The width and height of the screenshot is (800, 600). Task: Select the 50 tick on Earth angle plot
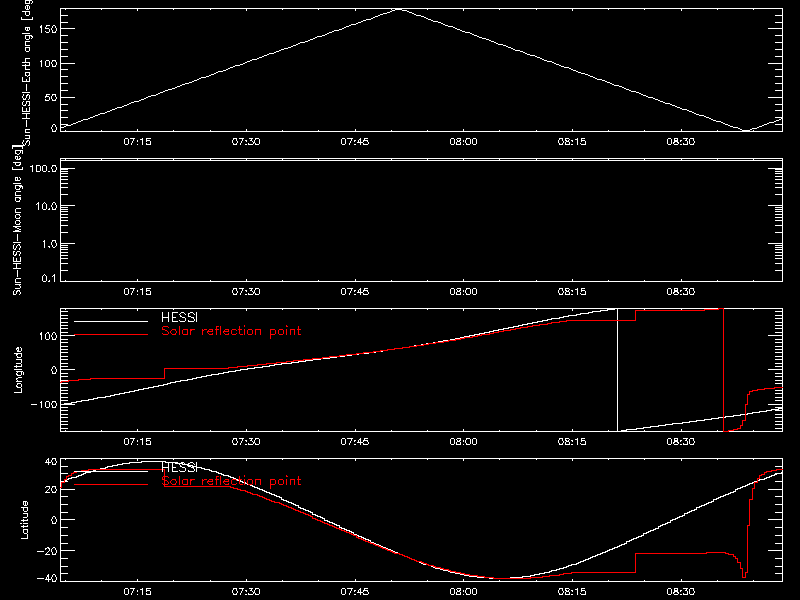click(x=51, y=97)
